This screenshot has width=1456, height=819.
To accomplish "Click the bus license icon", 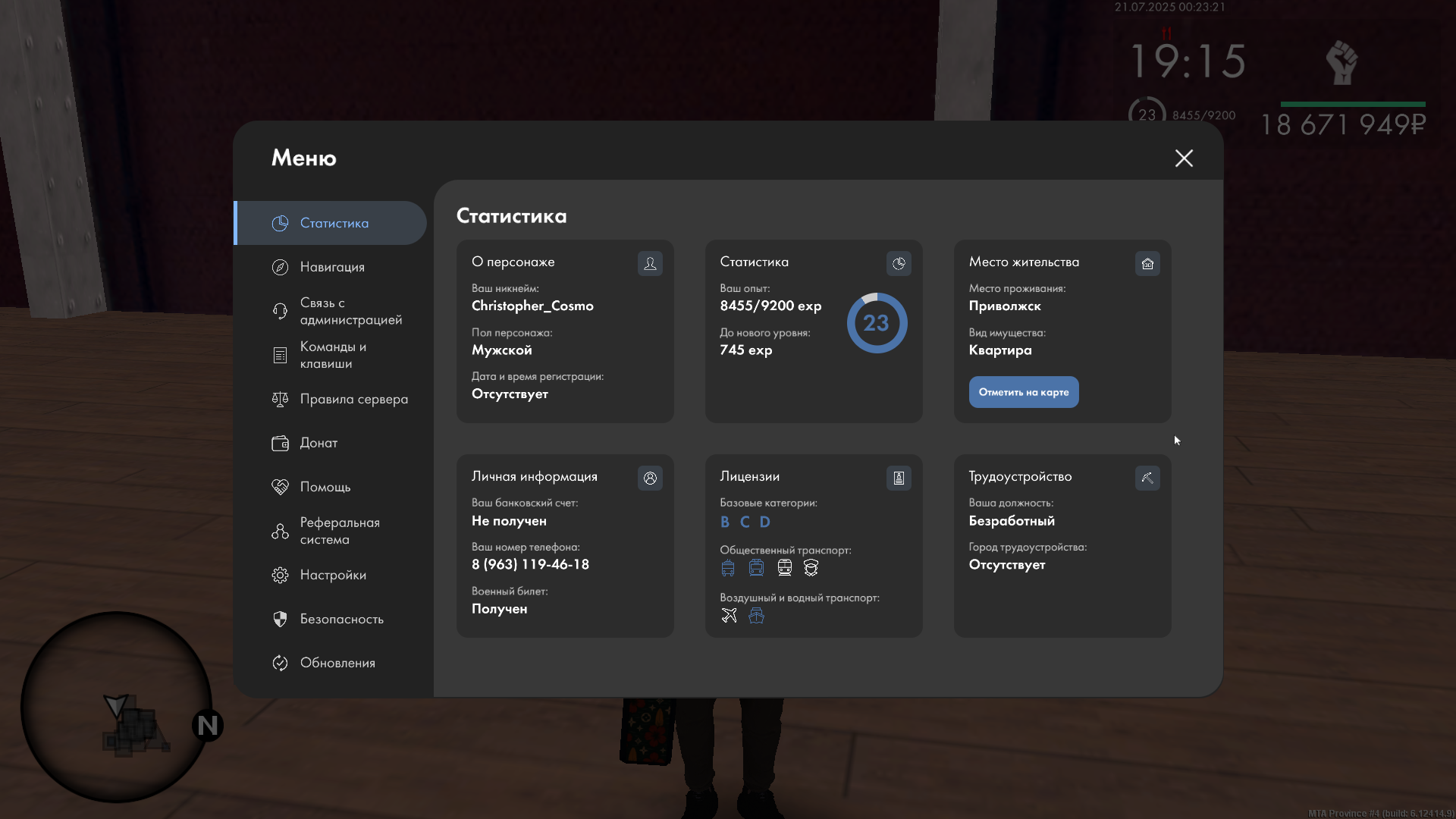I will pos(728,568).
